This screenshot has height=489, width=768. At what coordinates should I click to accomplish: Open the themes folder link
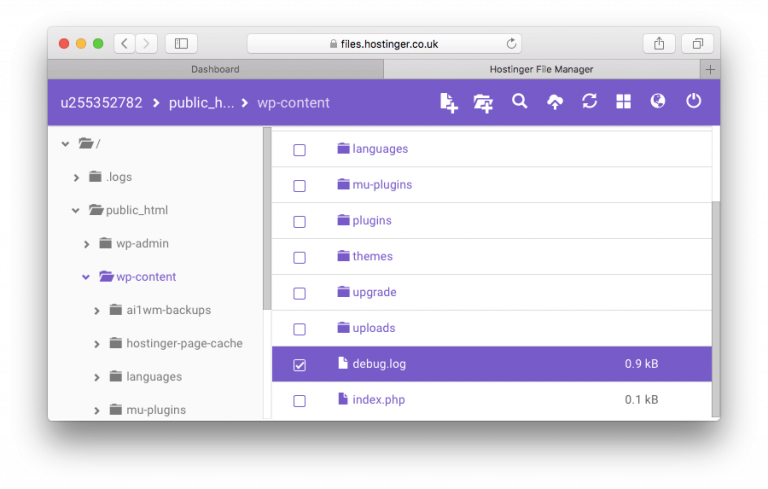tap(372, 256)
